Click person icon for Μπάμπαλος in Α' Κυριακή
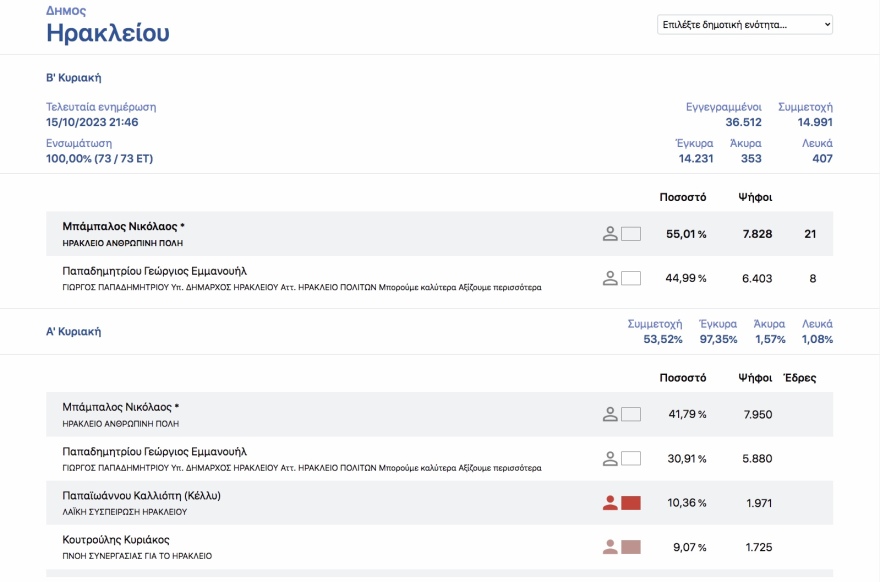Image resolution: width=880 pixels, height=582 pixels. [609, 414]
